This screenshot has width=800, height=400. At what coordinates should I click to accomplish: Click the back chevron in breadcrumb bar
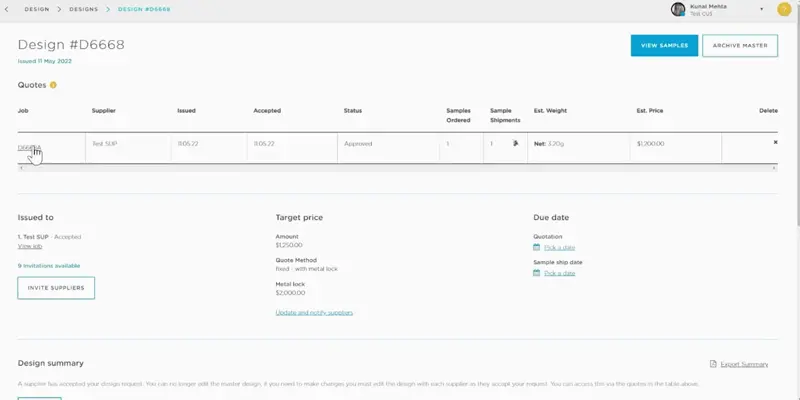click(x=7, y=9)
